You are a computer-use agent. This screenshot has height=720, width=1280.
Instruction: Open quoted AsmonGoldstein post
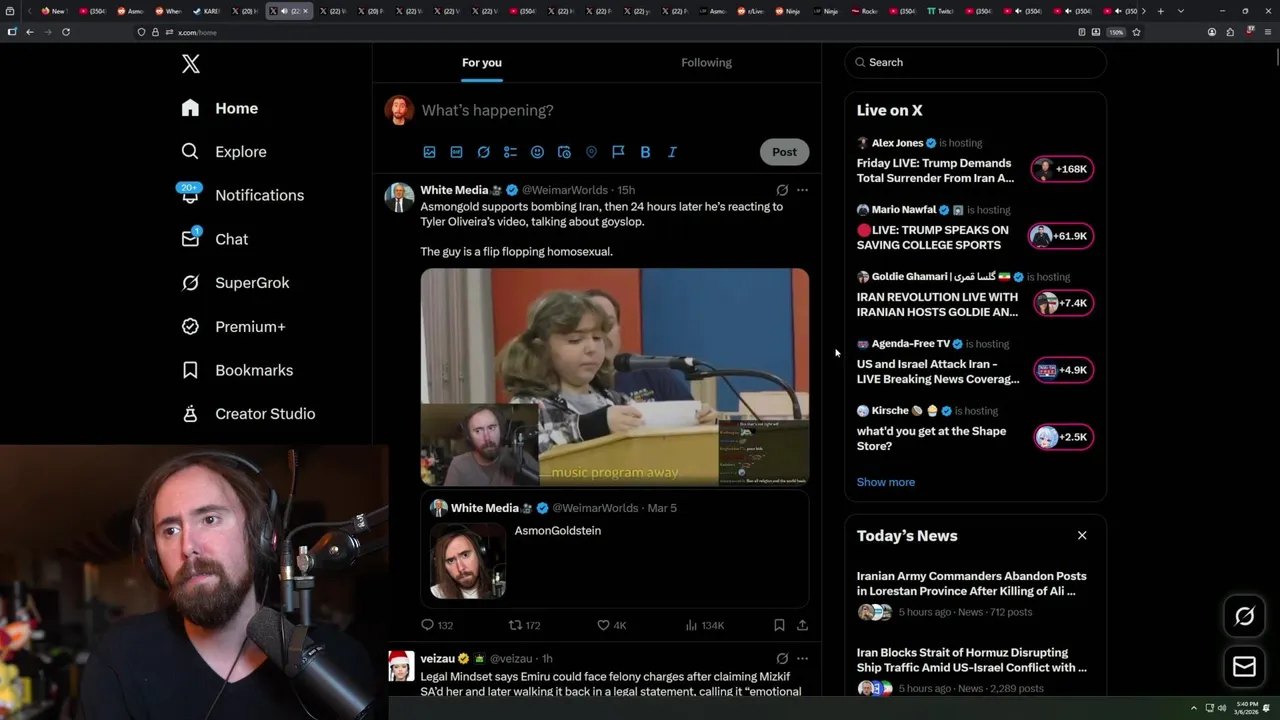pyautogui.click(x=614, y=548)
